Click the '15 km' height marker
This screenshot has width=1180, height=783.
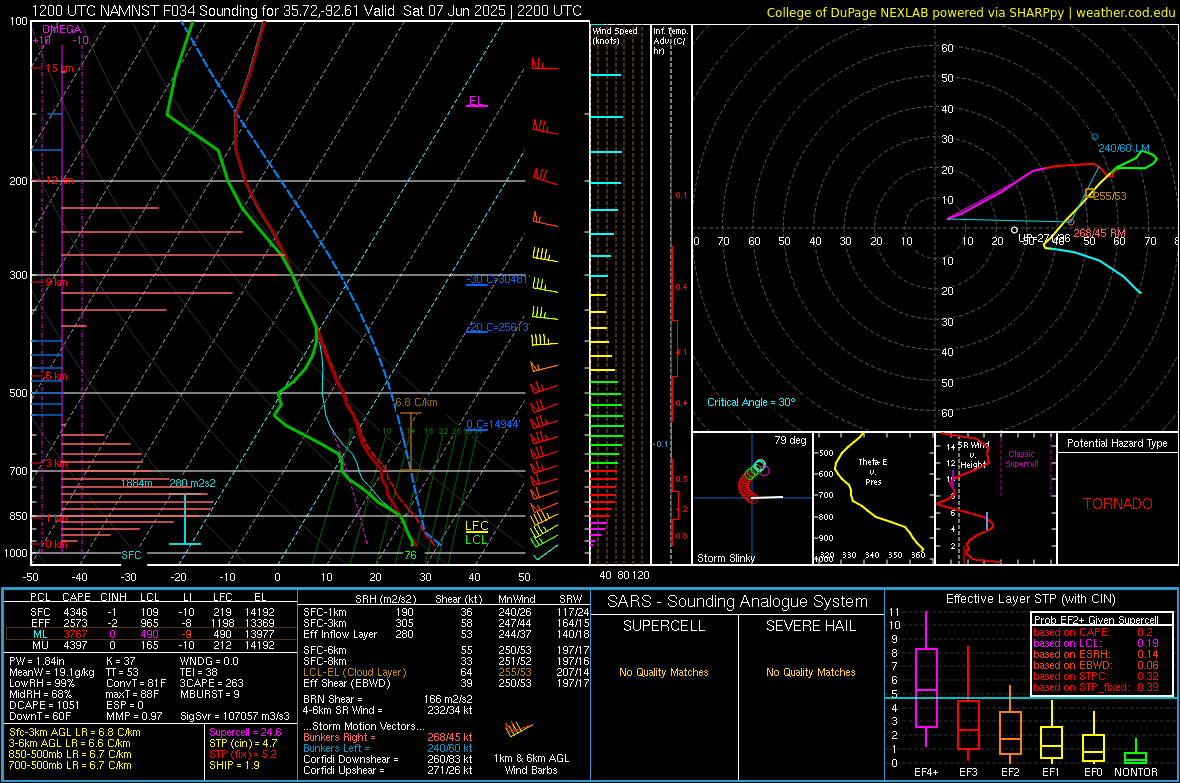[x=59, y=68]
